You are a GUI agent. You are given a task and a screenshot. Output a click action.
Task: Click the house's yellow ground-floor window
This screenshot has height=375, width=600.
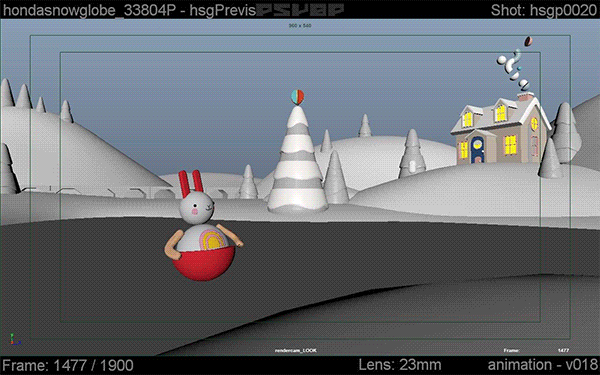pyautogui.click(x=510, y=145)
